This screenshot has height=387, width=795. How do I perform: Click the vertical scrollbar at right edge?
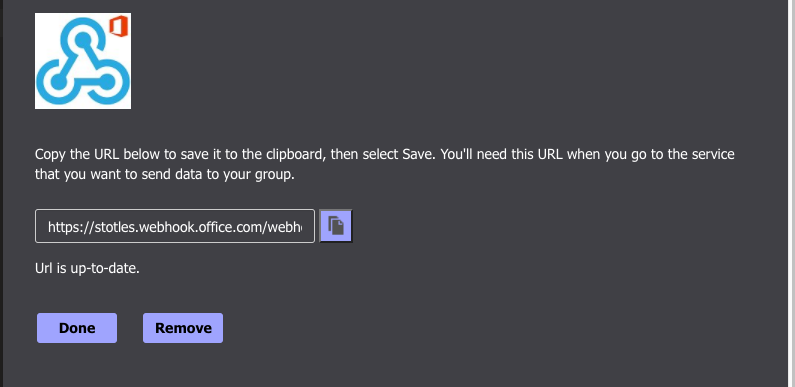(x=791, y=193)
